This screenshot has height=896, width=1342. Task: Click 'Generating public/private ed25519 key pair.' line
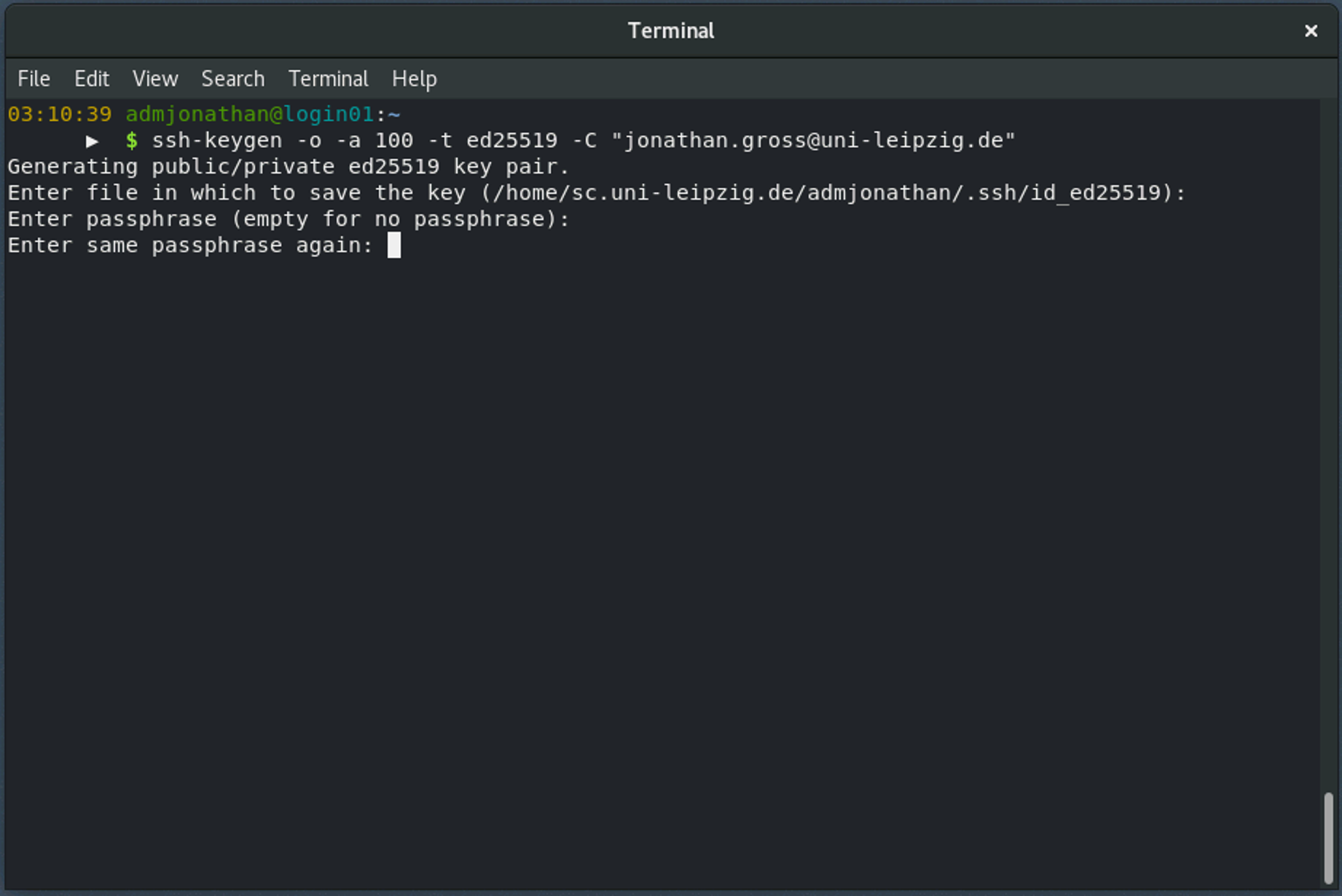pyautogui.click(x=289, y=167)
